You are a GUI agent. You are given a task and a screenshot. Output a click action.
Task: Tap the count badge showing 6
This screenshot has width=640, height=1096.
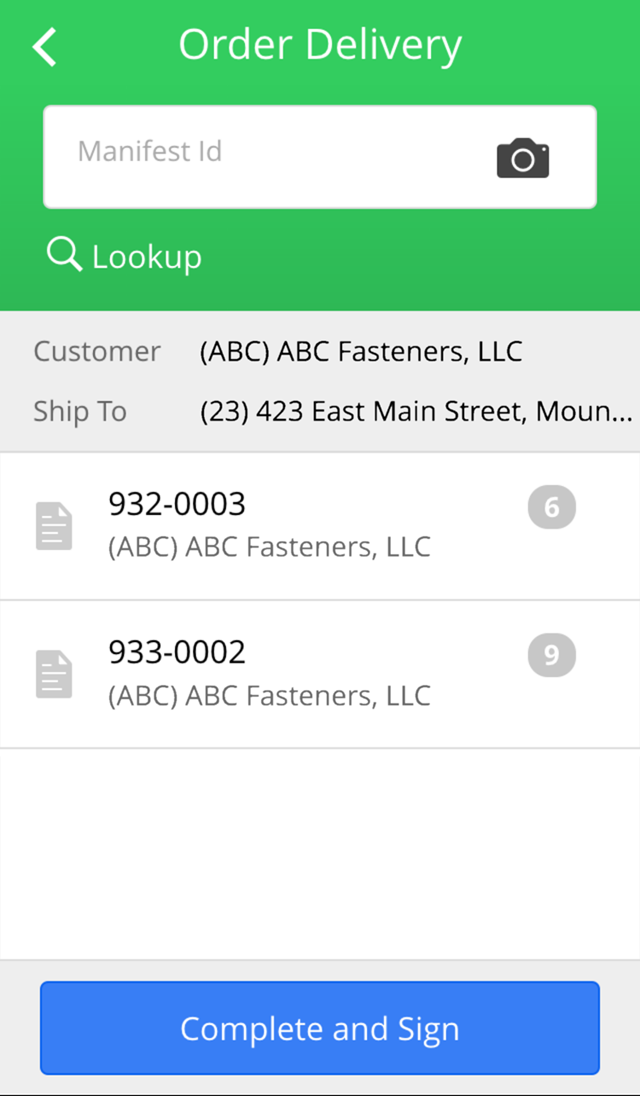(x=551, y=508)
